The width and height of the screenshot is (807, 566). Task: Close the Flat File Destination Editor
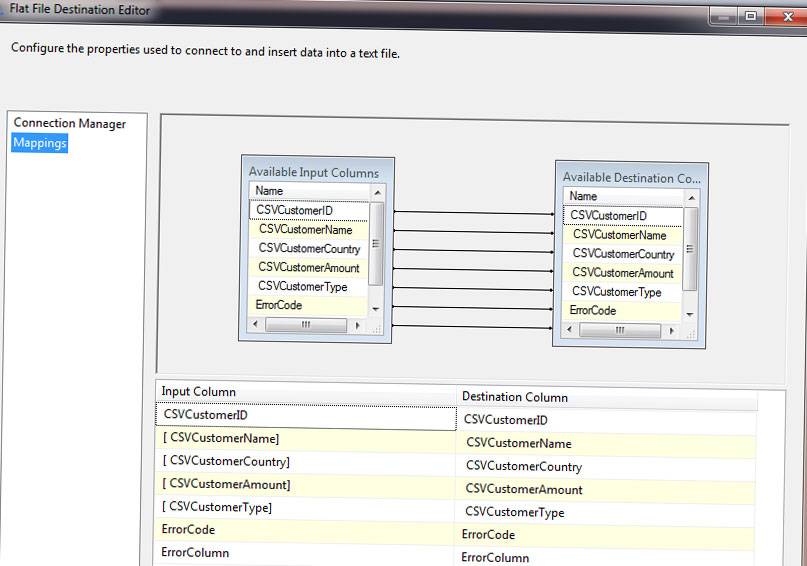787,16
